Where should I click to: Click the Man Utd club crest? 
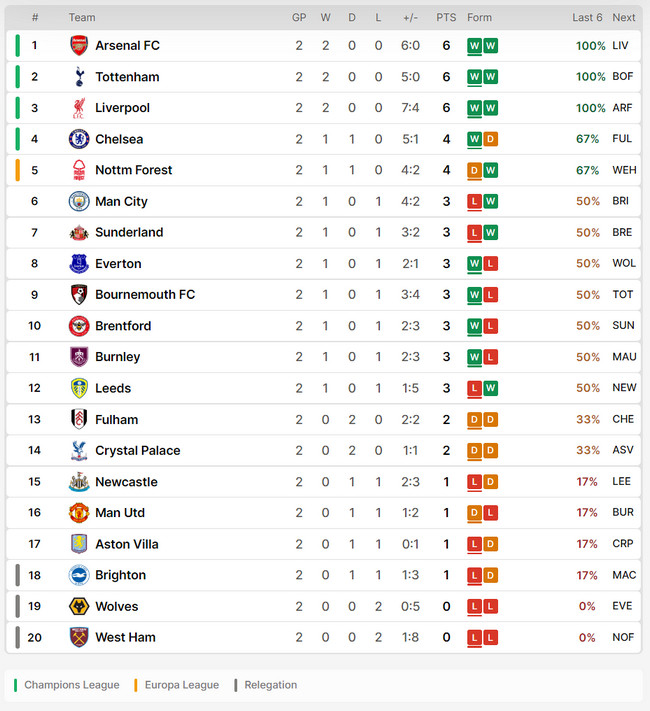tap(79, 513)
